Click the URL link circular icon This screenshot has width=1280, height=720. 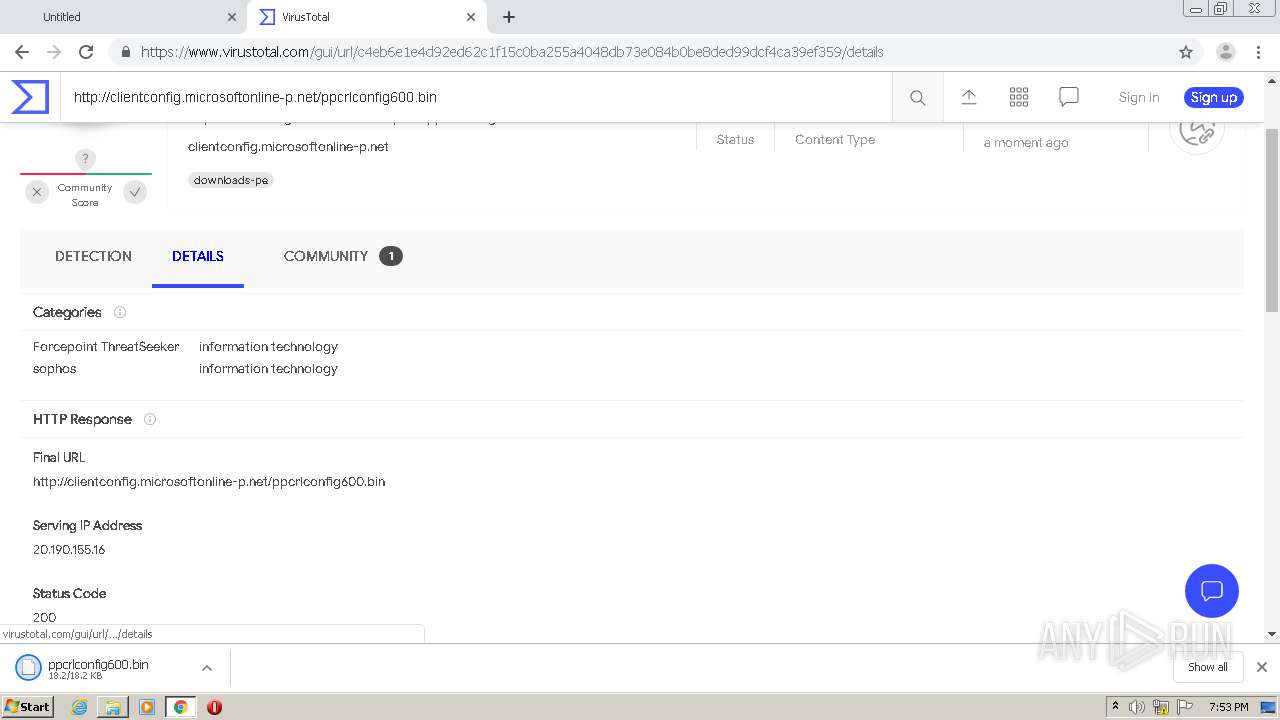pos(1197,130)
